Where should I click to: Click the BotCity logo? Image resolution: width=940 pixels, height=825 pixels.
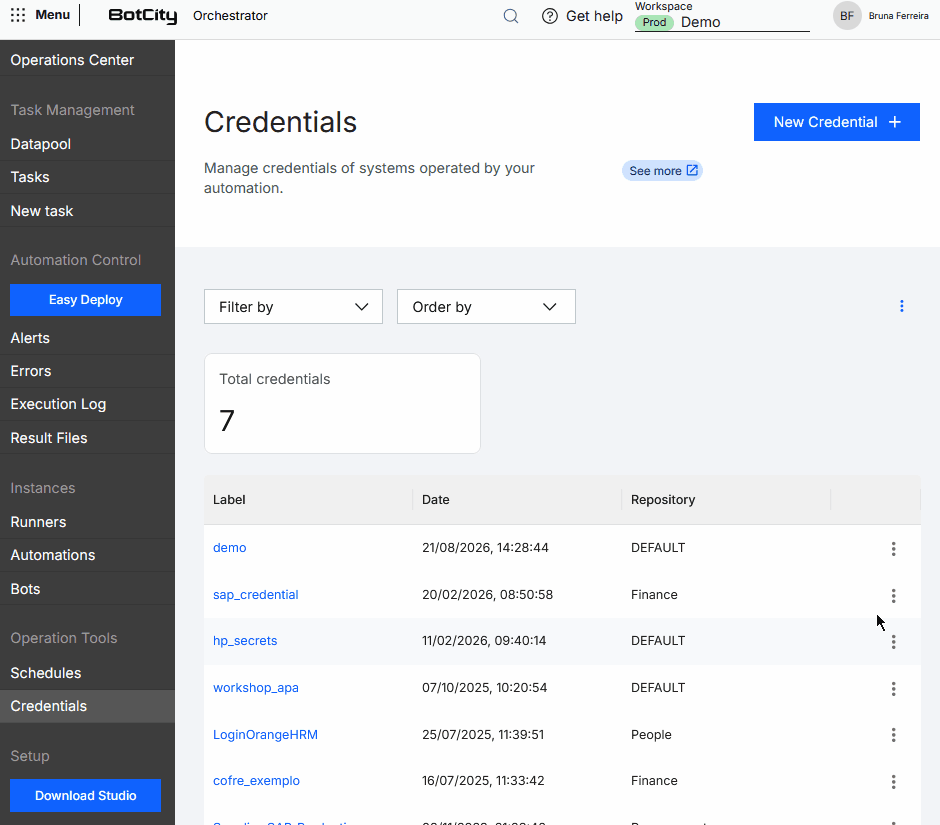143,16
